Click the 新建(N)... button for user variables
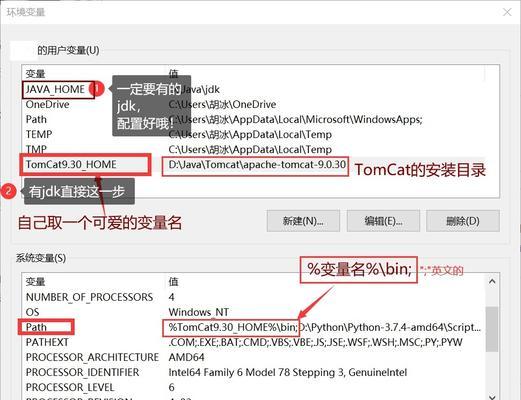 pos(303,221)
